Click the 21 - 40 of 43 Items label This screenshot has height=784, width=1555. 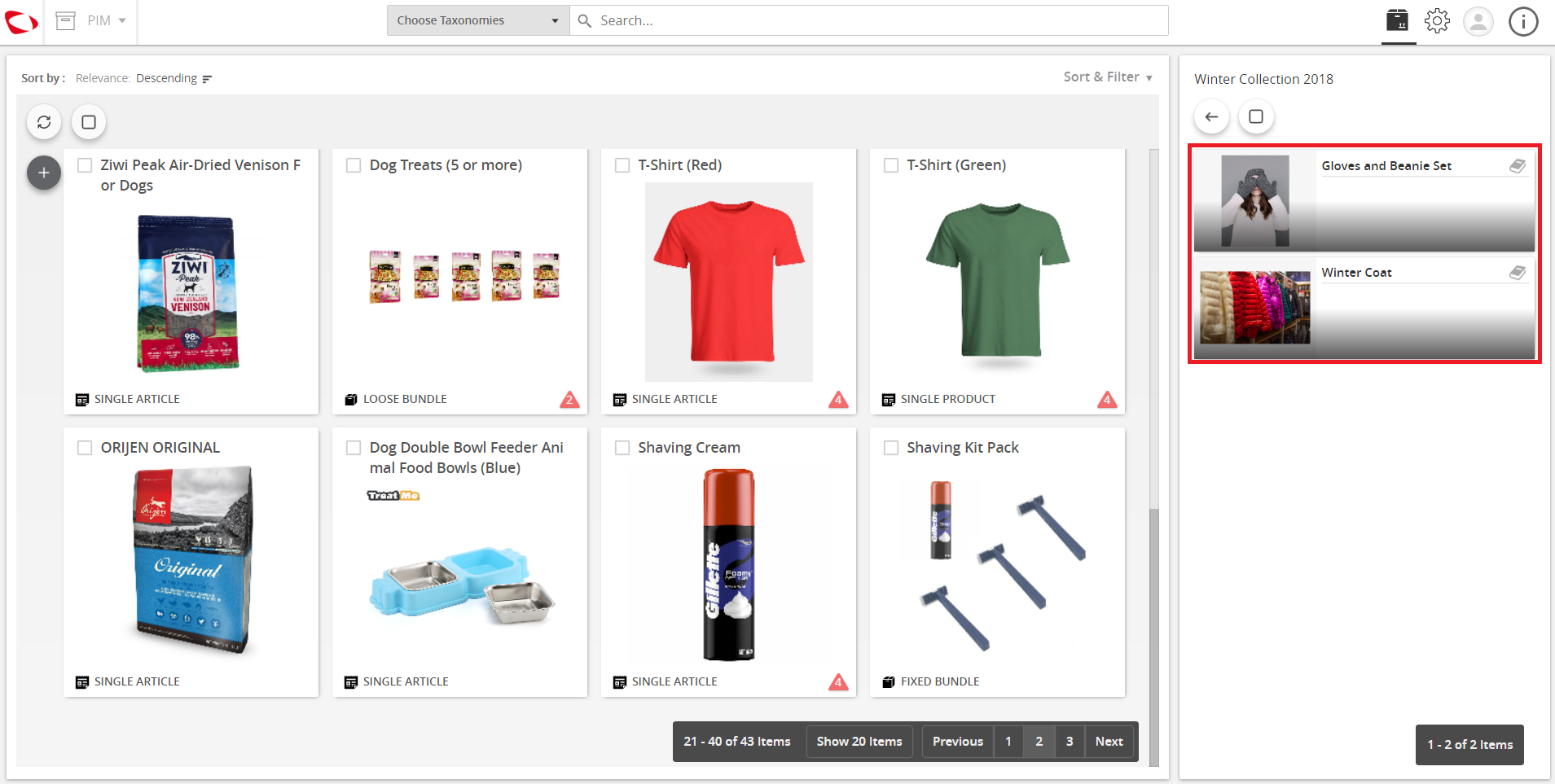pos(737,742)
